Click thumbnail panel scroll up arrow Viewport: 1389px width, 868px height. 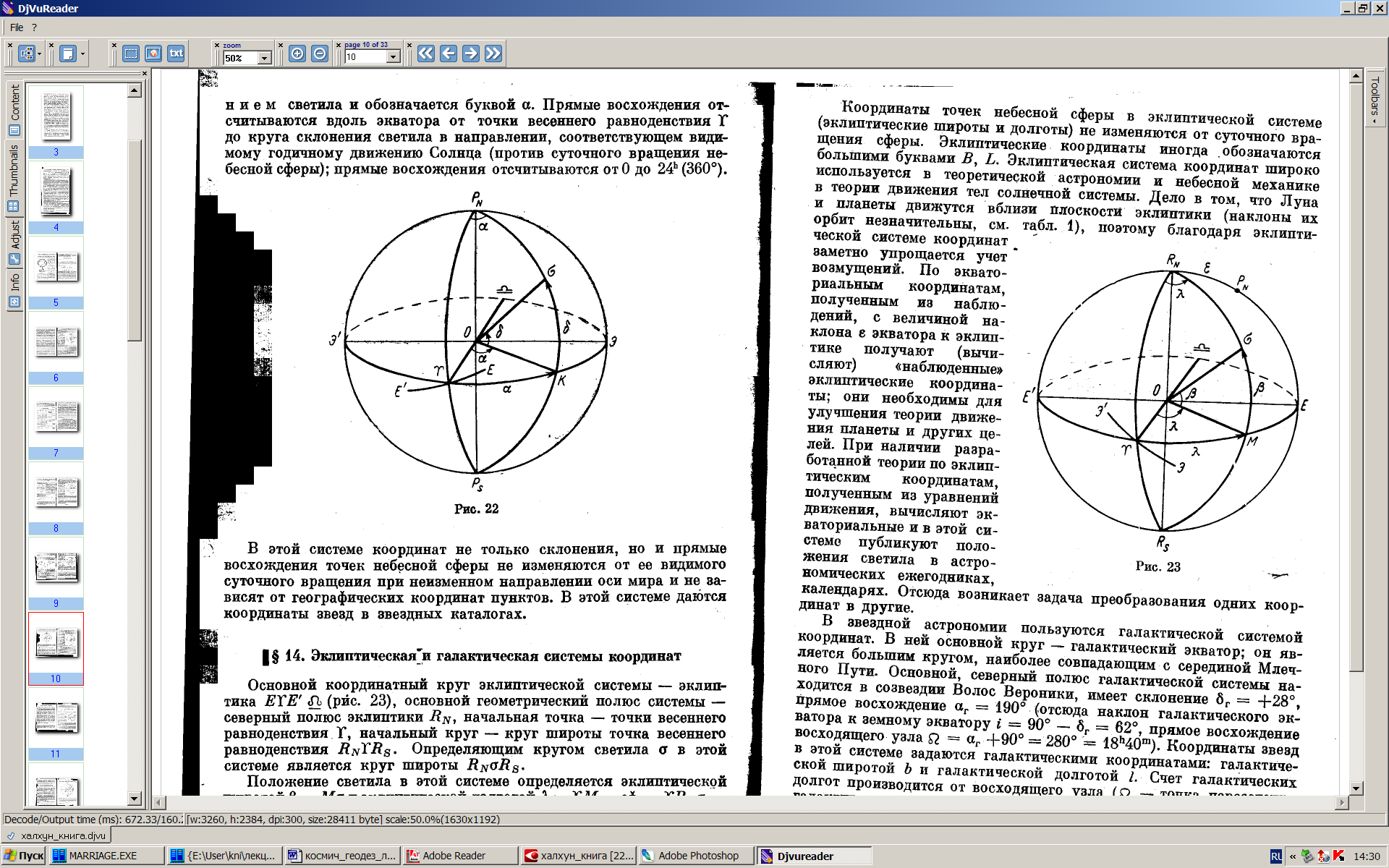point(135,90)
